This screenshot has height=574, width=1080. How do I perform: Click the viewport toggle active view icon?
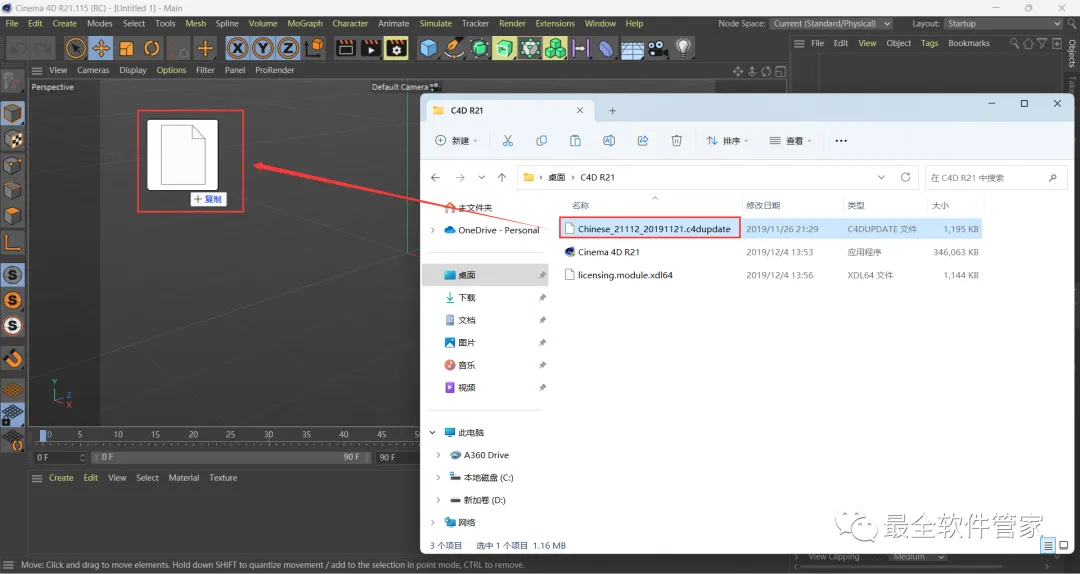coord(780,71)
